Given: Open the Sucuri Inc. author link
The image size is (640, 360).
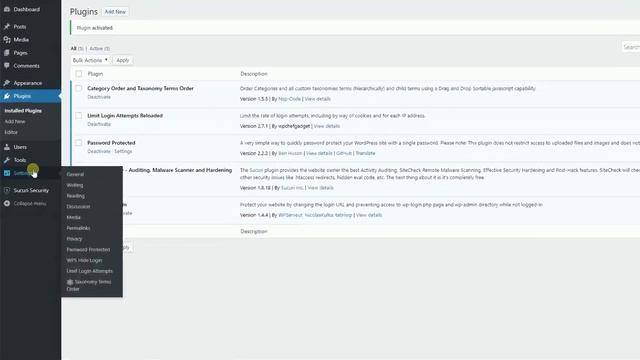Looking at the screenshot, I should [292, 188].
